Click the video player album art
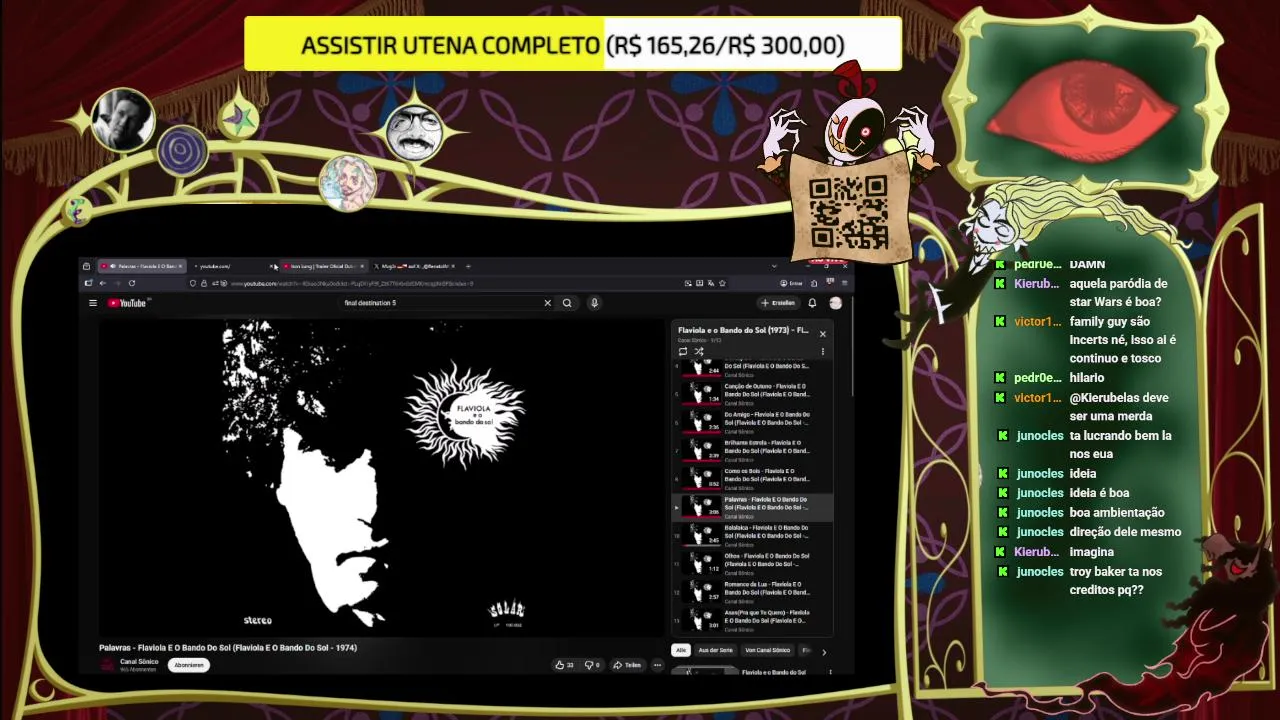The width and height of the screenshot is (1280, 720). click(x=381, y=478)
